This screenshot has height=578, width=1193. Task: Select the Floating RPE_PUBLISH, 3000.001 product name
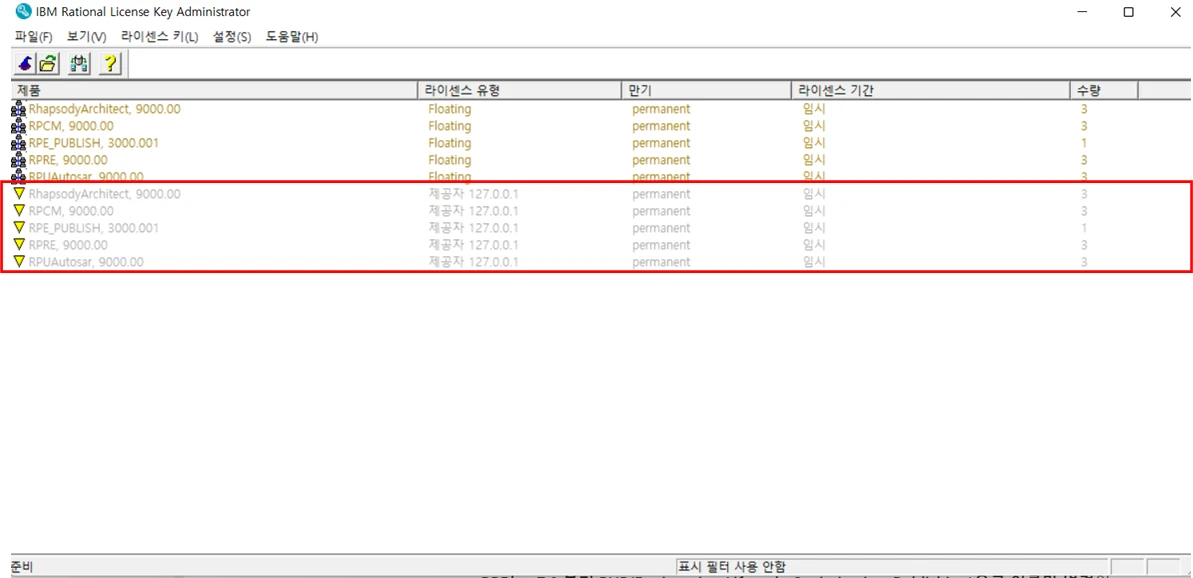(94, 143)
